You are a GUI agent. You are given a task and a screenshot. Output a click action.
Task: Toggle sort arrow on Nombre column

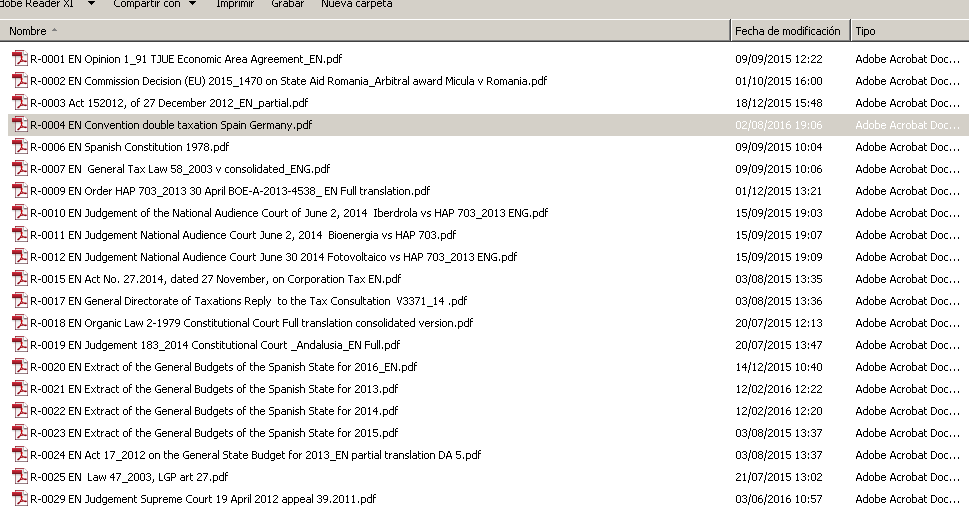(54, 30)
